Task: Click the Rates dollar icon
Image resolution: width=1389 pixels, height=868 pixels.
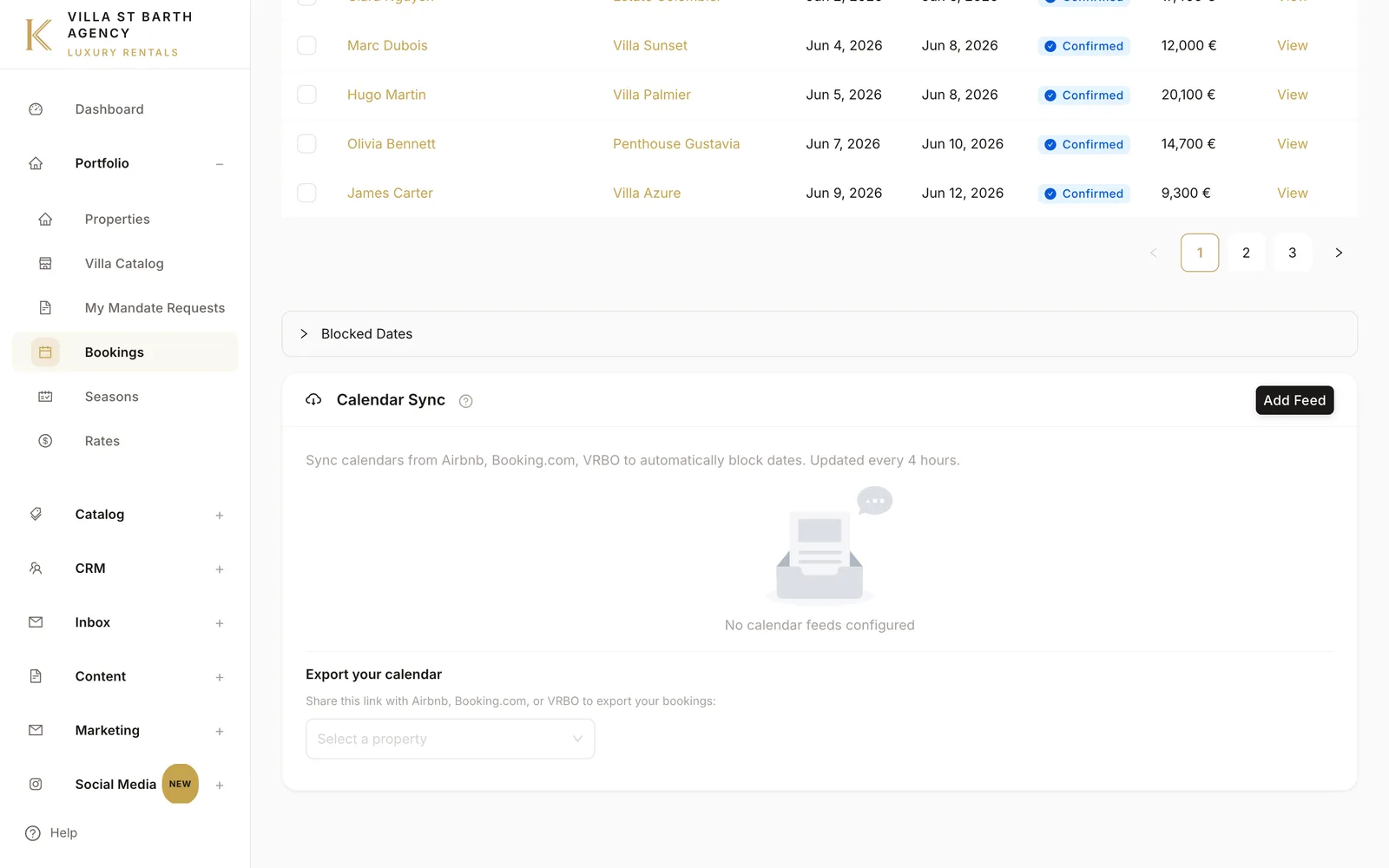Action: [45, 441]
